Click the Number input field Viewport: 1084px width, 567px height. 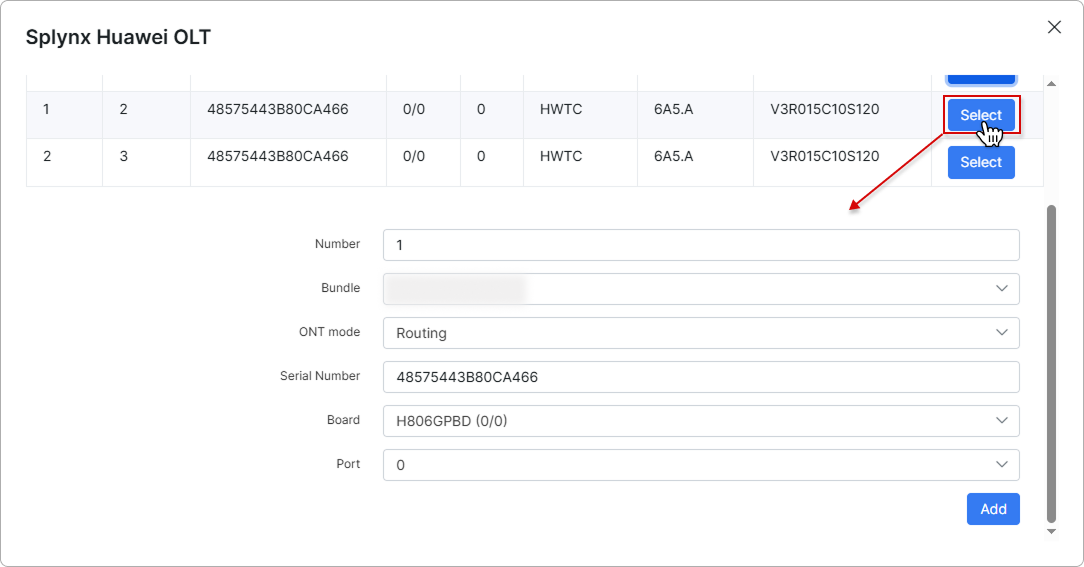point(701,245)
